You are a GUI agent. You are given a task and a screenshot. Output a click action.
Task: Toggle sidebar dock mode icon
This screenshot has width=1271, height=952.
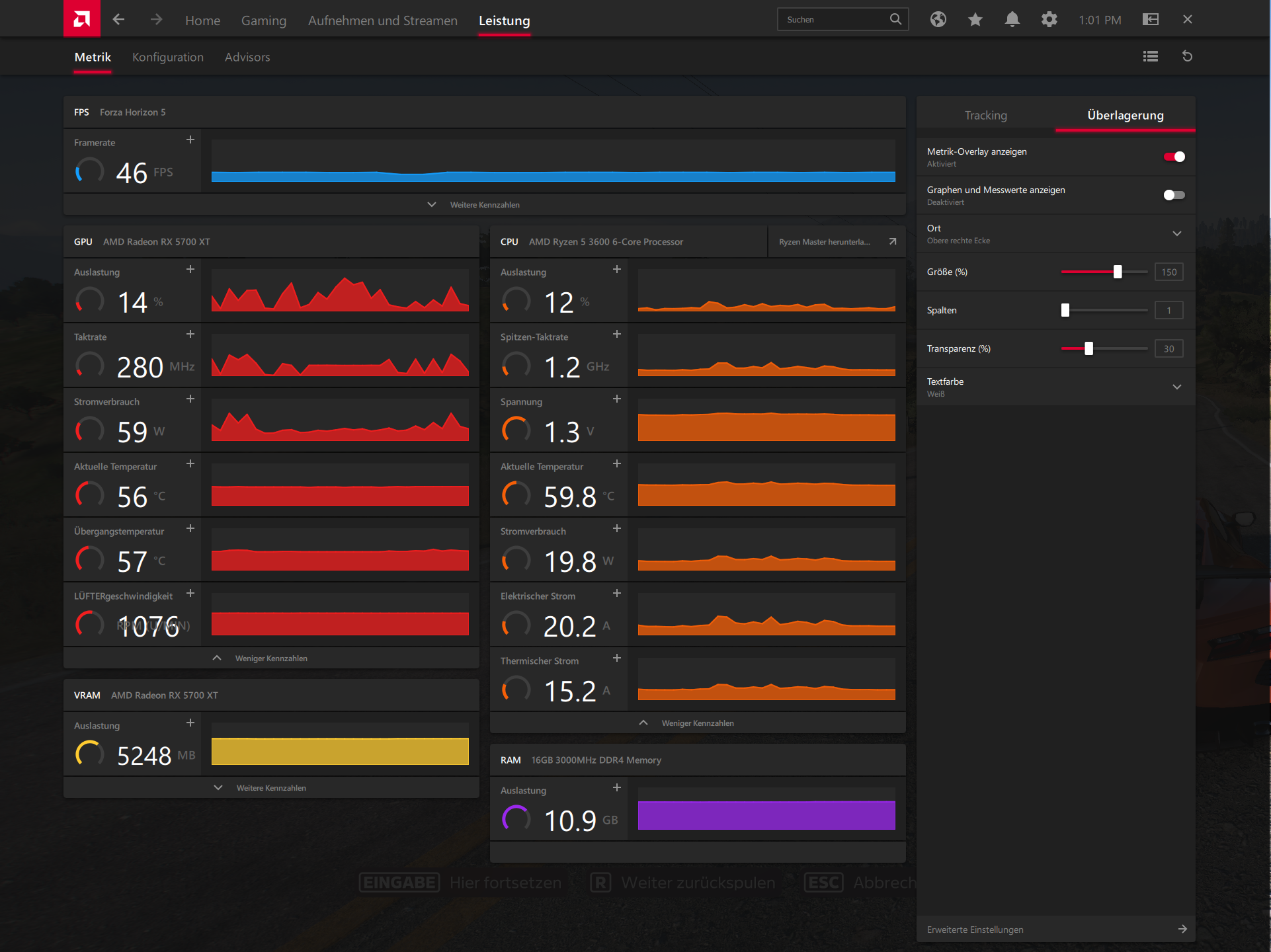1151,19
